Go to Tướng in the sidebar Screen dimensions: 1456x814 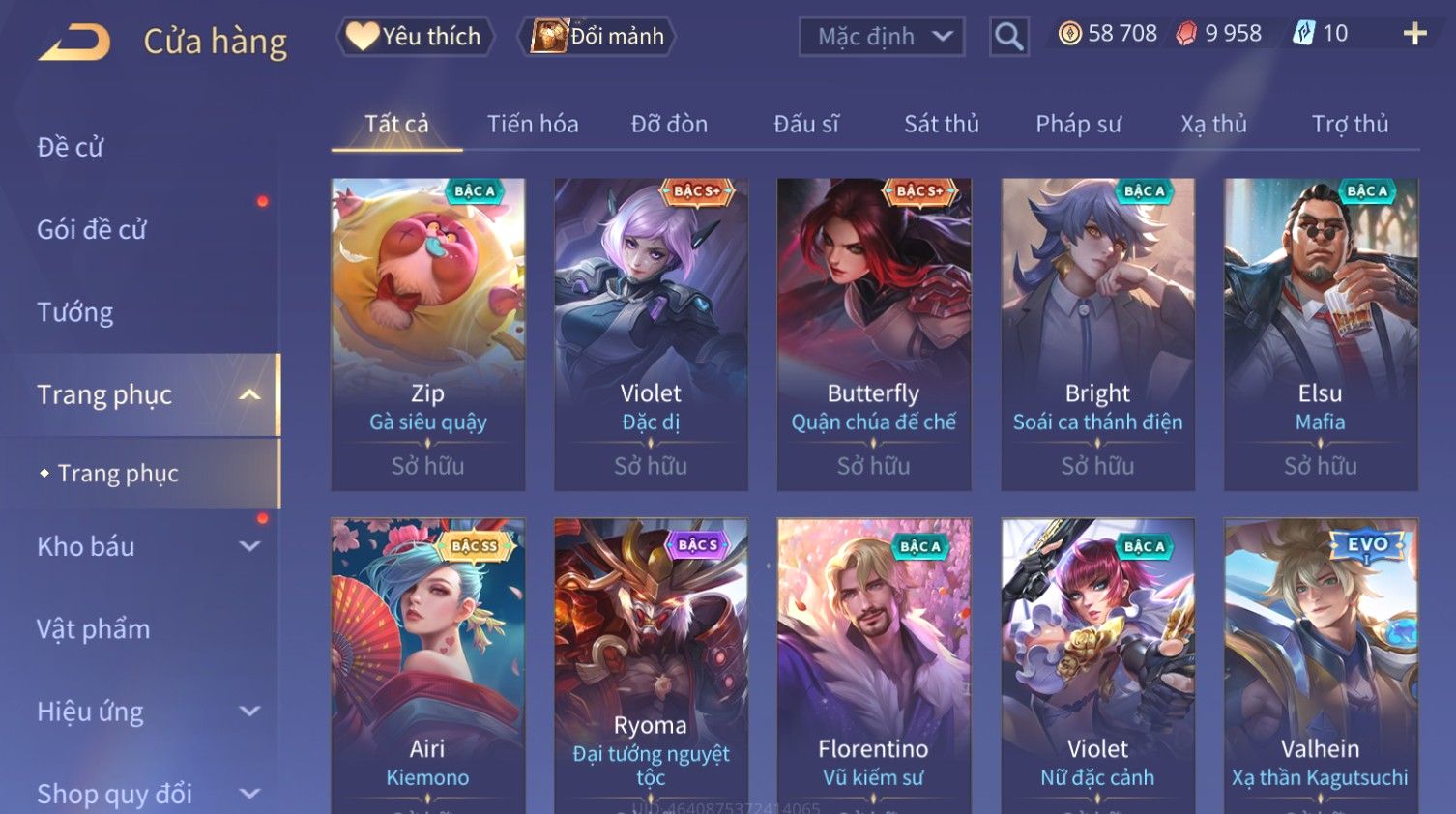pos(75,312)
